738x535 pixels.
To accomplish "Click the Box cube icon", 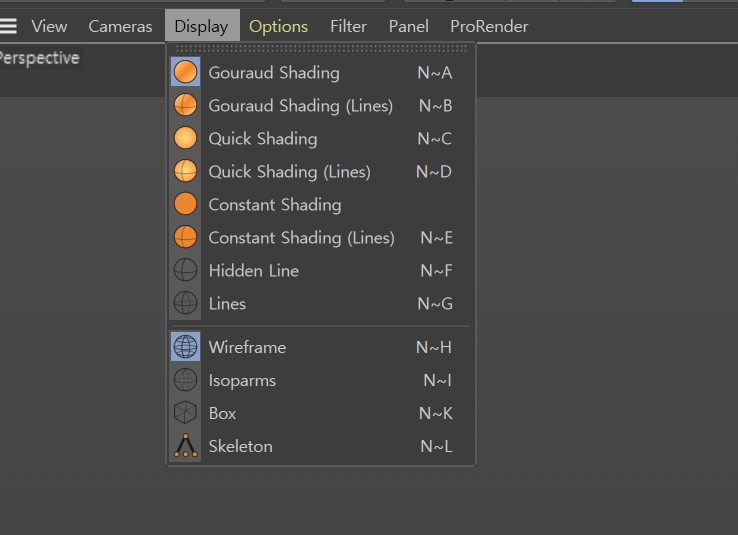I will (x=185, y=413).
